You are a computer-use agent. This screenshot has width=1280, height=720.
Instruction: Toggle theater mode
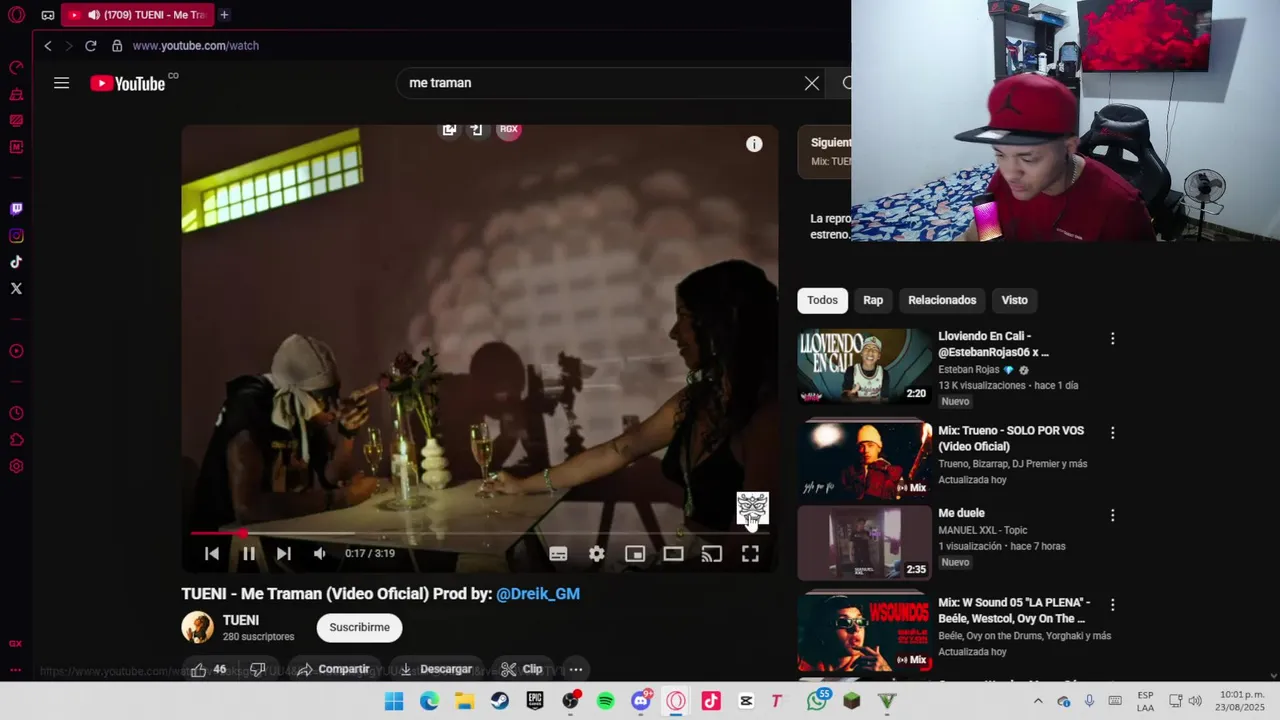[673, 553]
